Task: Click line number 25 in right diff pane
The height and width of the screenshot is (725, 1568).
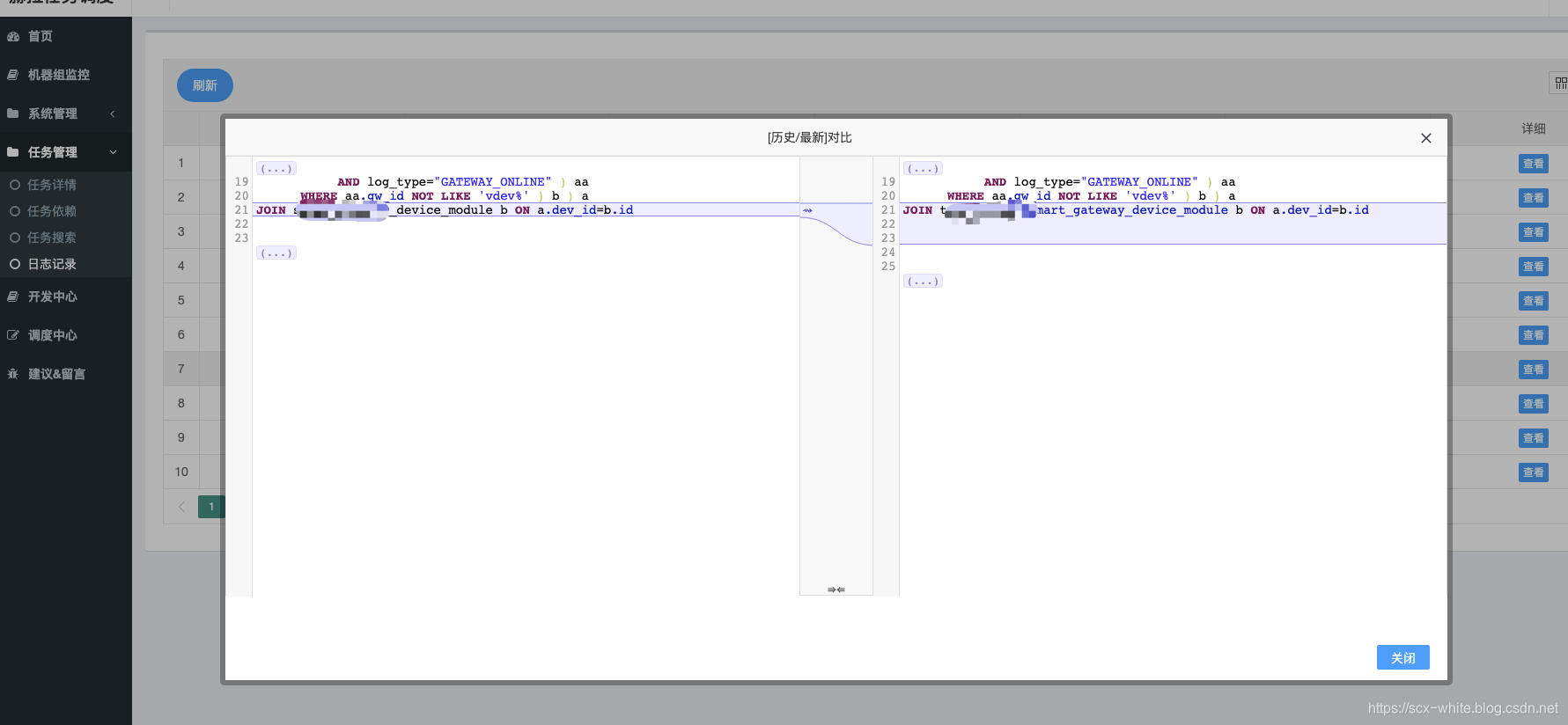Action: [x=888, y=267]
